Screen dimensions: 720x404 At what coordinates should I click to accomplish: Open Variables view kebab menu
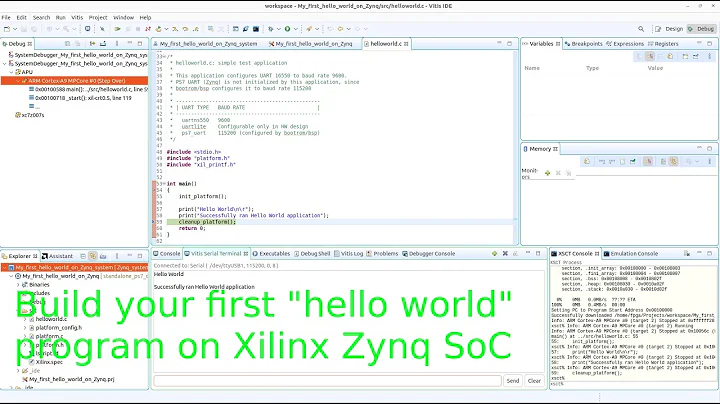coord(709,56)
